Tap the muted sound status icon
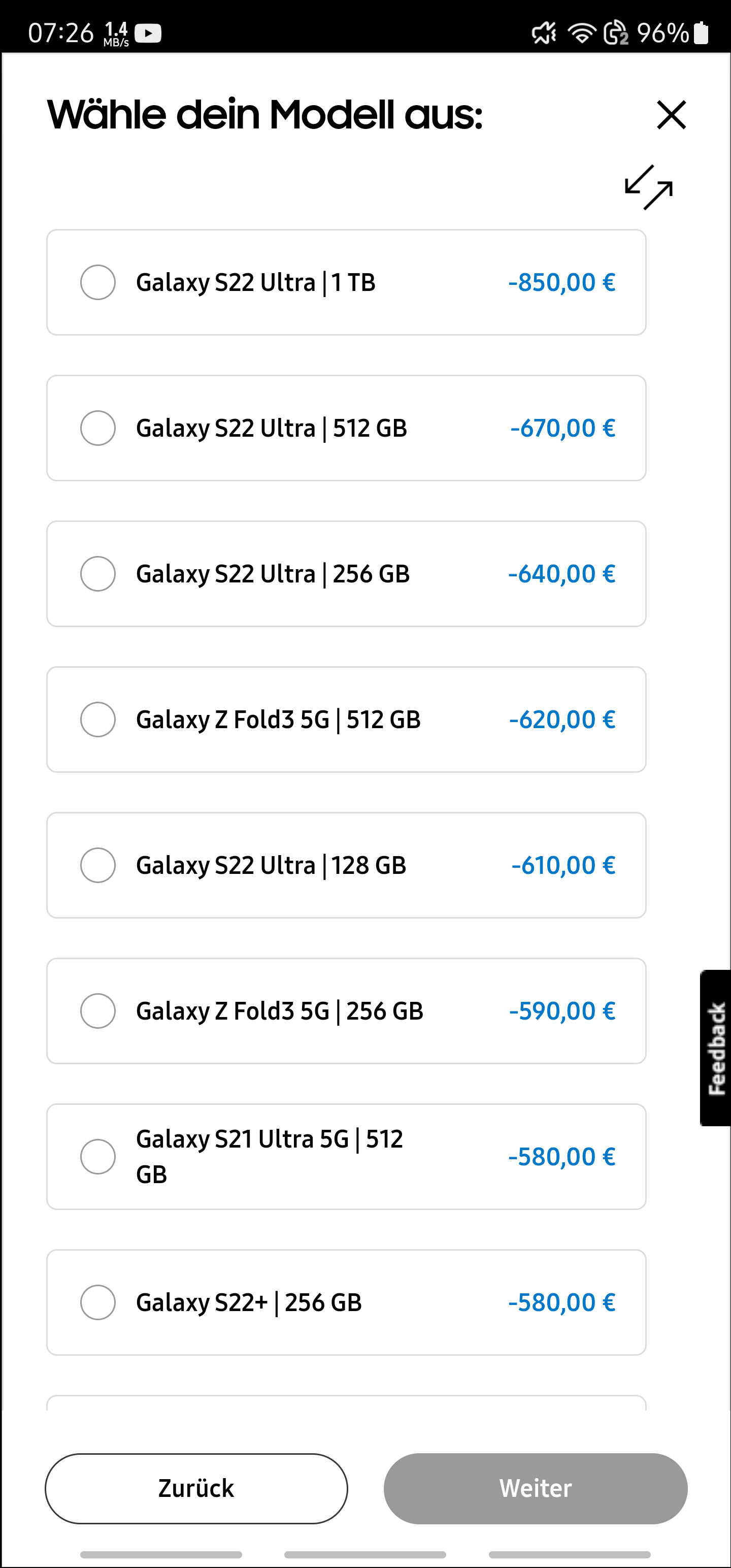This screenshot has width=731, height=1568. click(544, 33)
